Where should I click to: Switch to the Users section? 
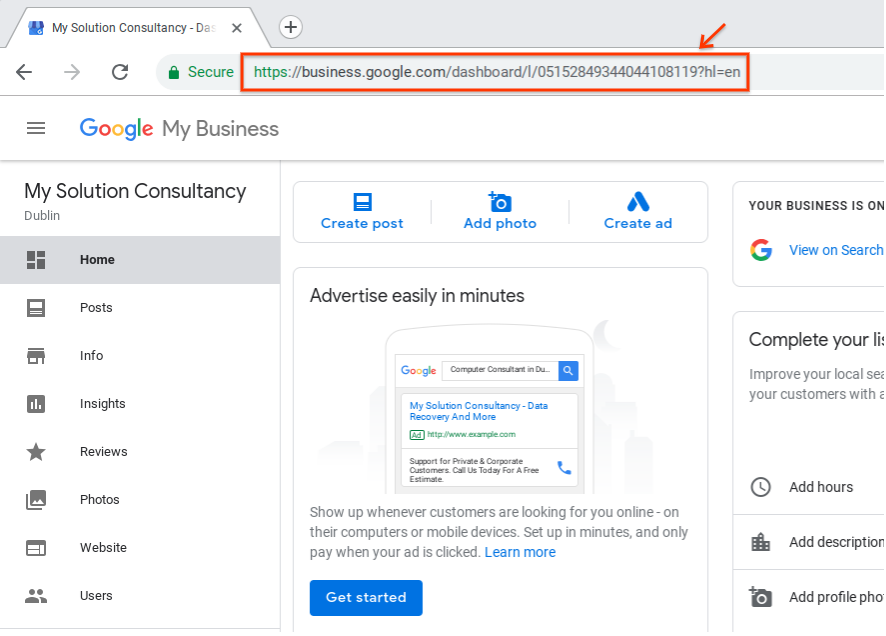click(x=96, y=595)
